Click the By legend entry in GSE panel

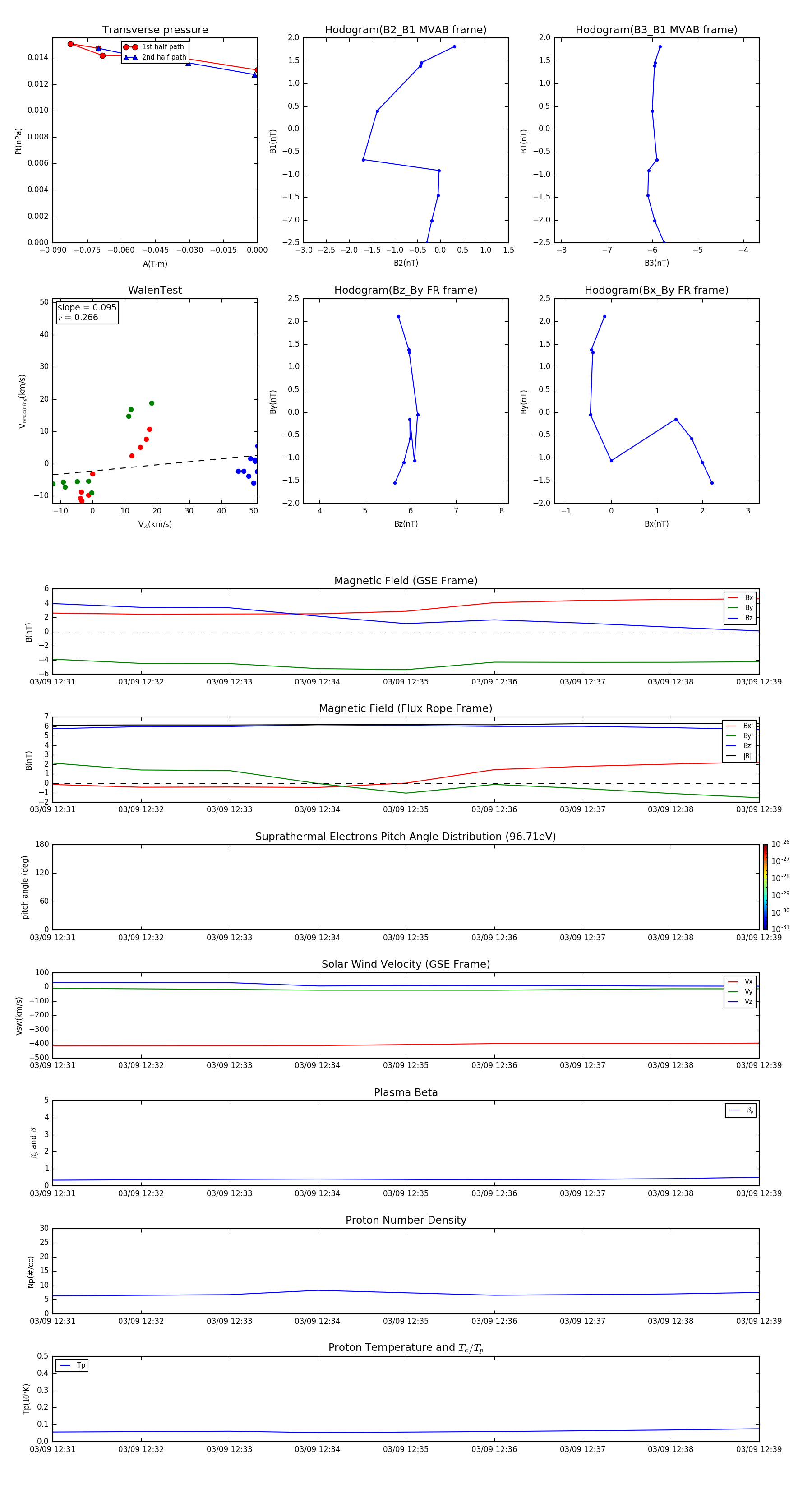(x=740, y=607)
